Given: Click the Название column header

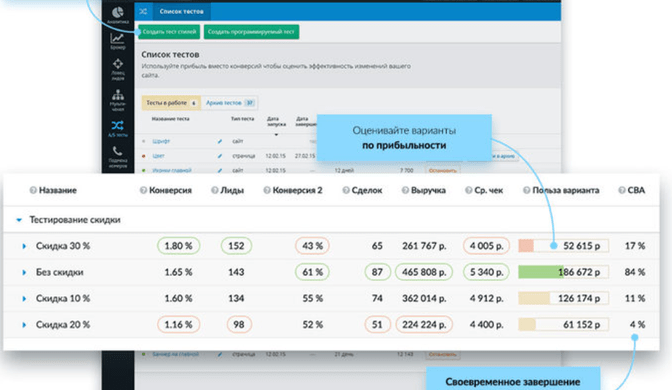Looking at the screenshot, I should click(x=58, y=190).
